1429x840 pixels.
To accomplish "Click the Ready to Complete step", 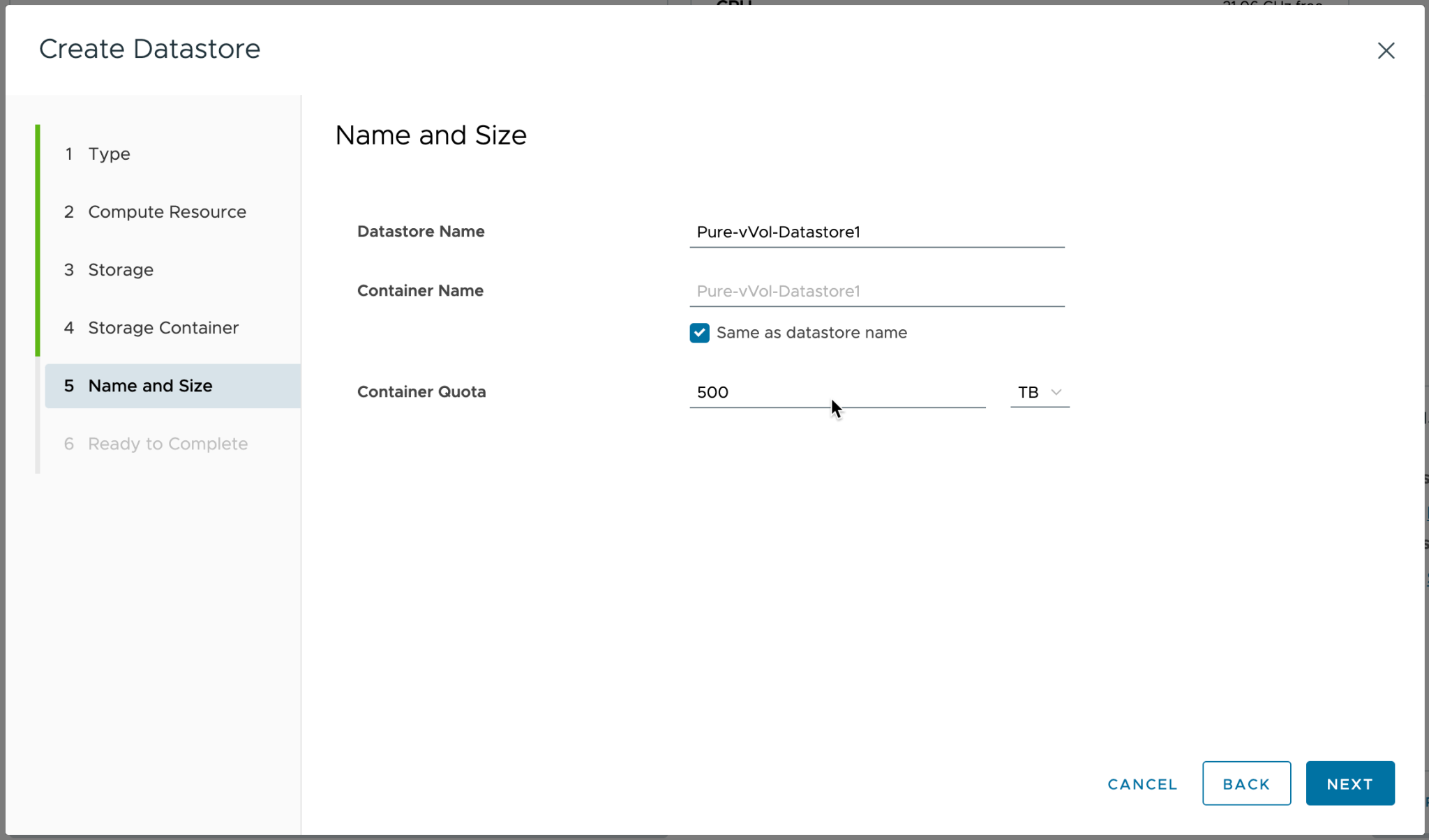I will coord(167,444).
